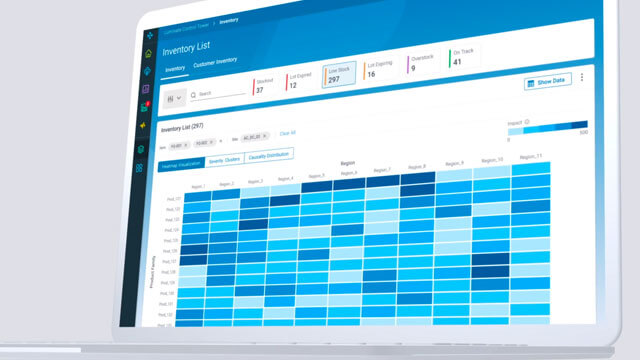Click the heatmap cell under Region_11 header
The height and width of the screenshot is (360, 640).
click(x=531, y=169)
